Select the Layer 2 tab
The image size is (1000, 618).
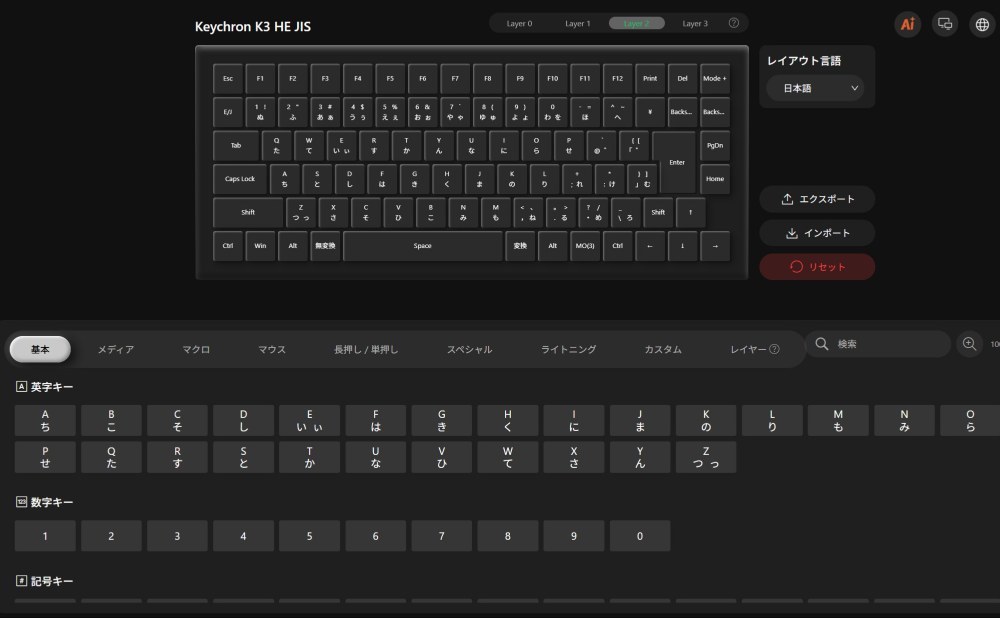tap(636, 24)
